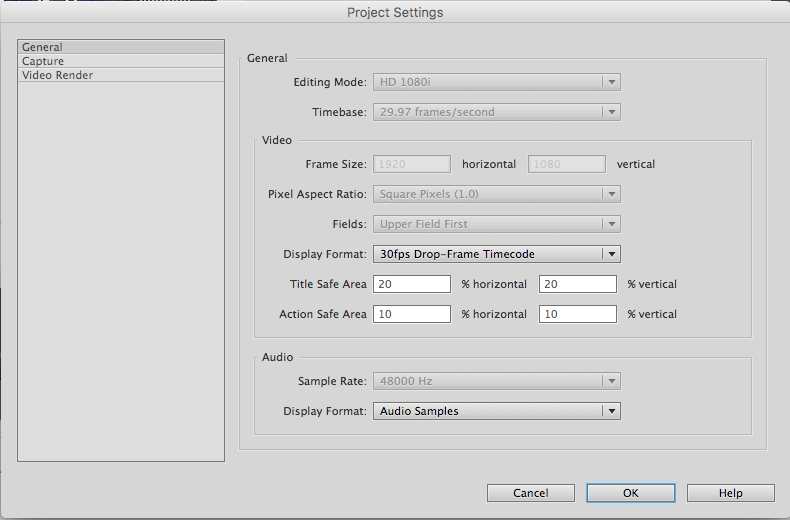The width and height of the screenshot is (790, 520).
Task: Open the Pixel Aspect Ratio dropdown
Action: coord(497,194)
